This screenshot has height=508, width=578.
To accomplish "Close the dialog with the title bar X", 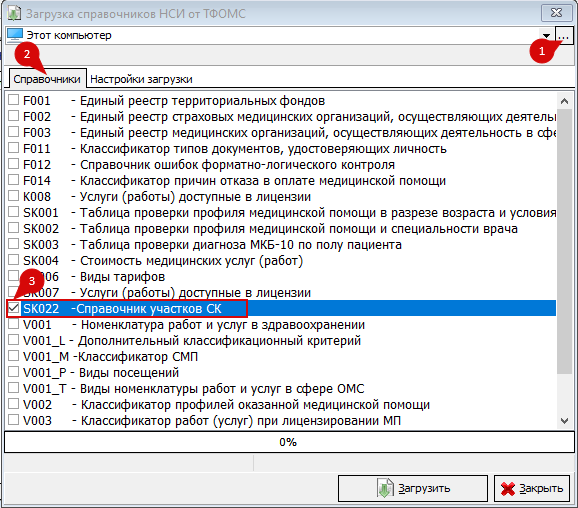I will click(556, 13).
